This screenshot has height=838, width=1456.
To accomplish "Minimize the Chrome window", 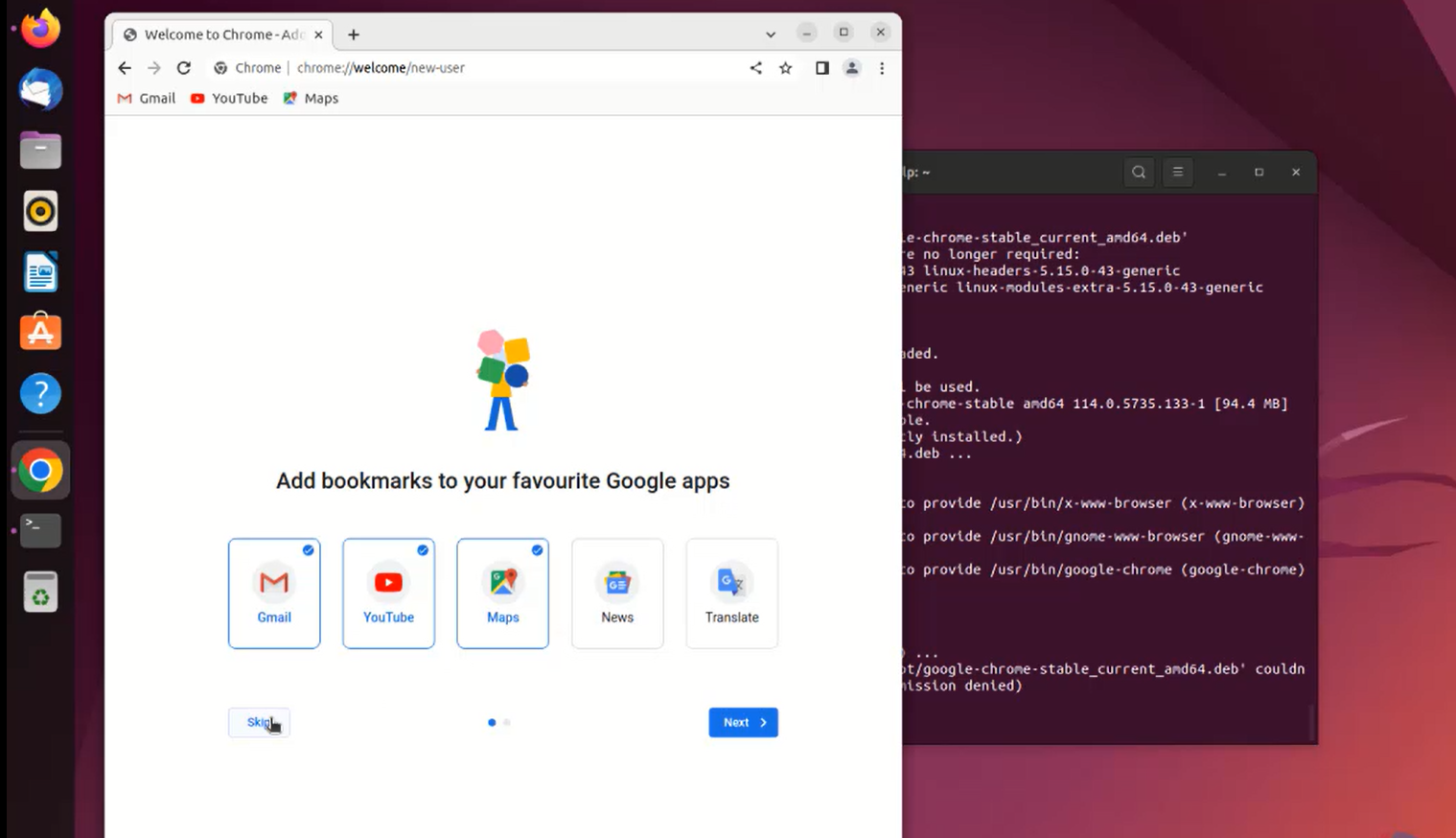I will pos(807,33).
